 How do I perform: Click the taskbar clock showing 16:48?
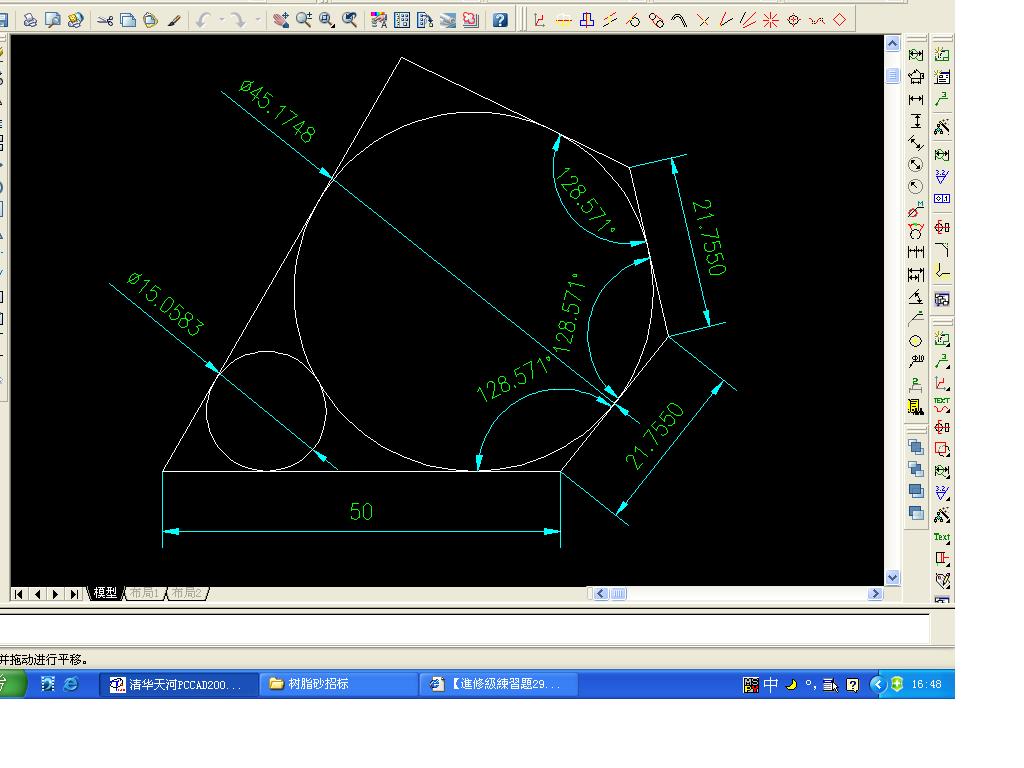pyautogui.click(x=927, y=684)
